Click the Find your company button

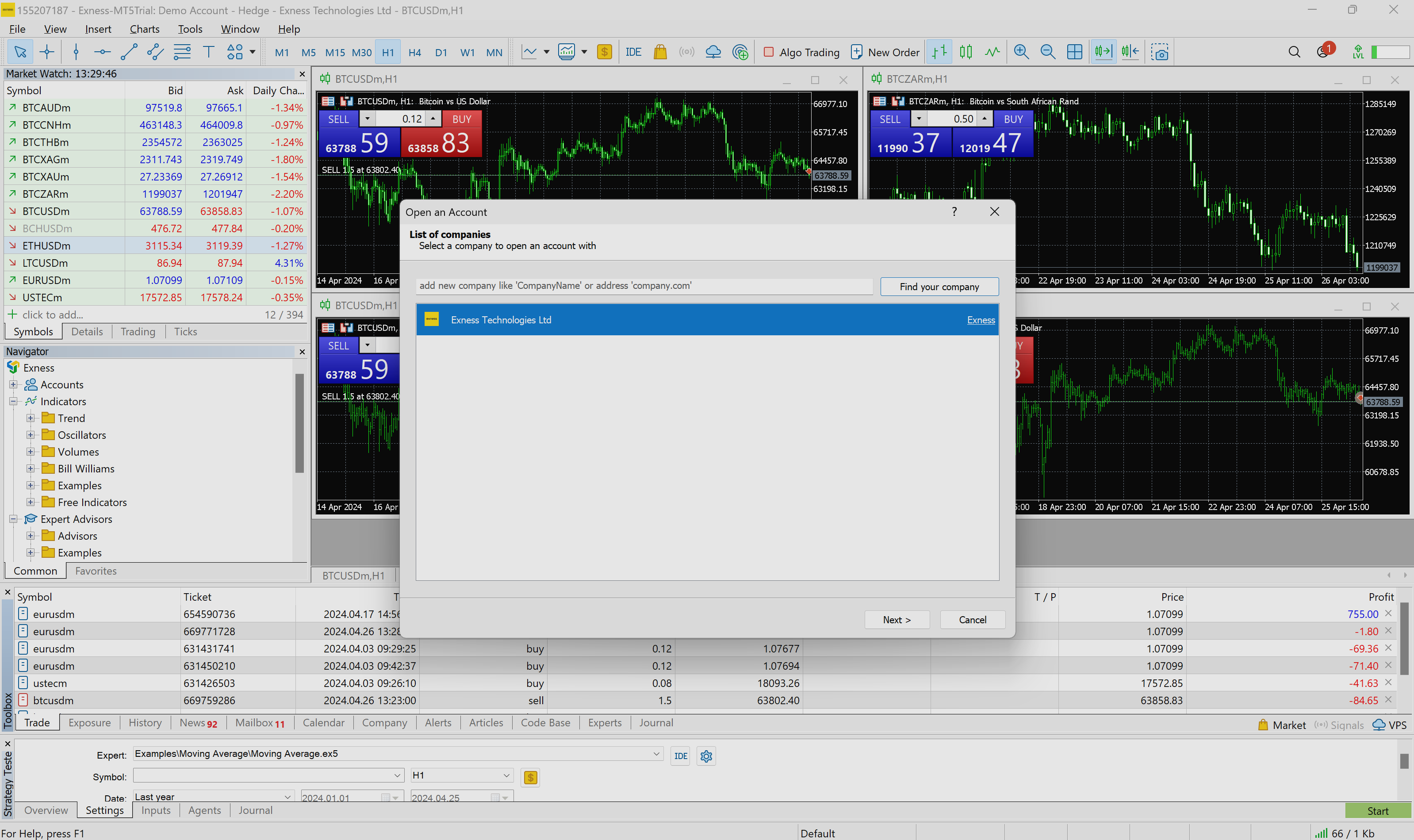(x=939, y=287)
